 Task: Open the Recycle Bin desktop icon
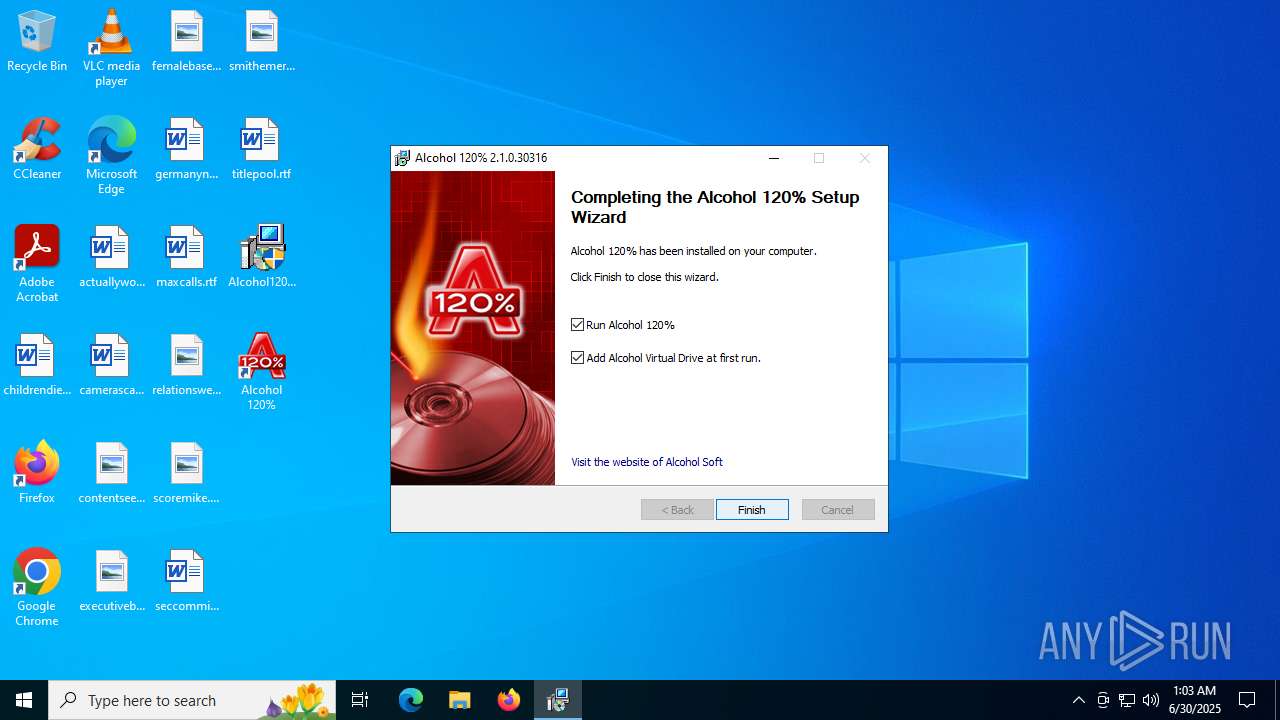click(37, 42)
